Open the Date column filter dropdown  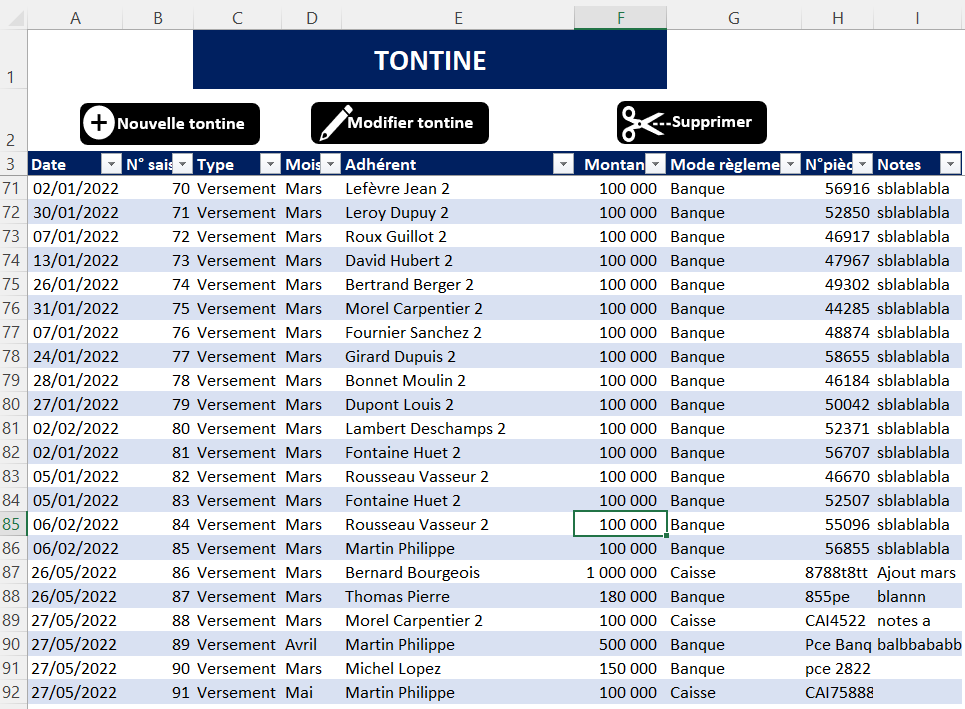pos(110,164)
